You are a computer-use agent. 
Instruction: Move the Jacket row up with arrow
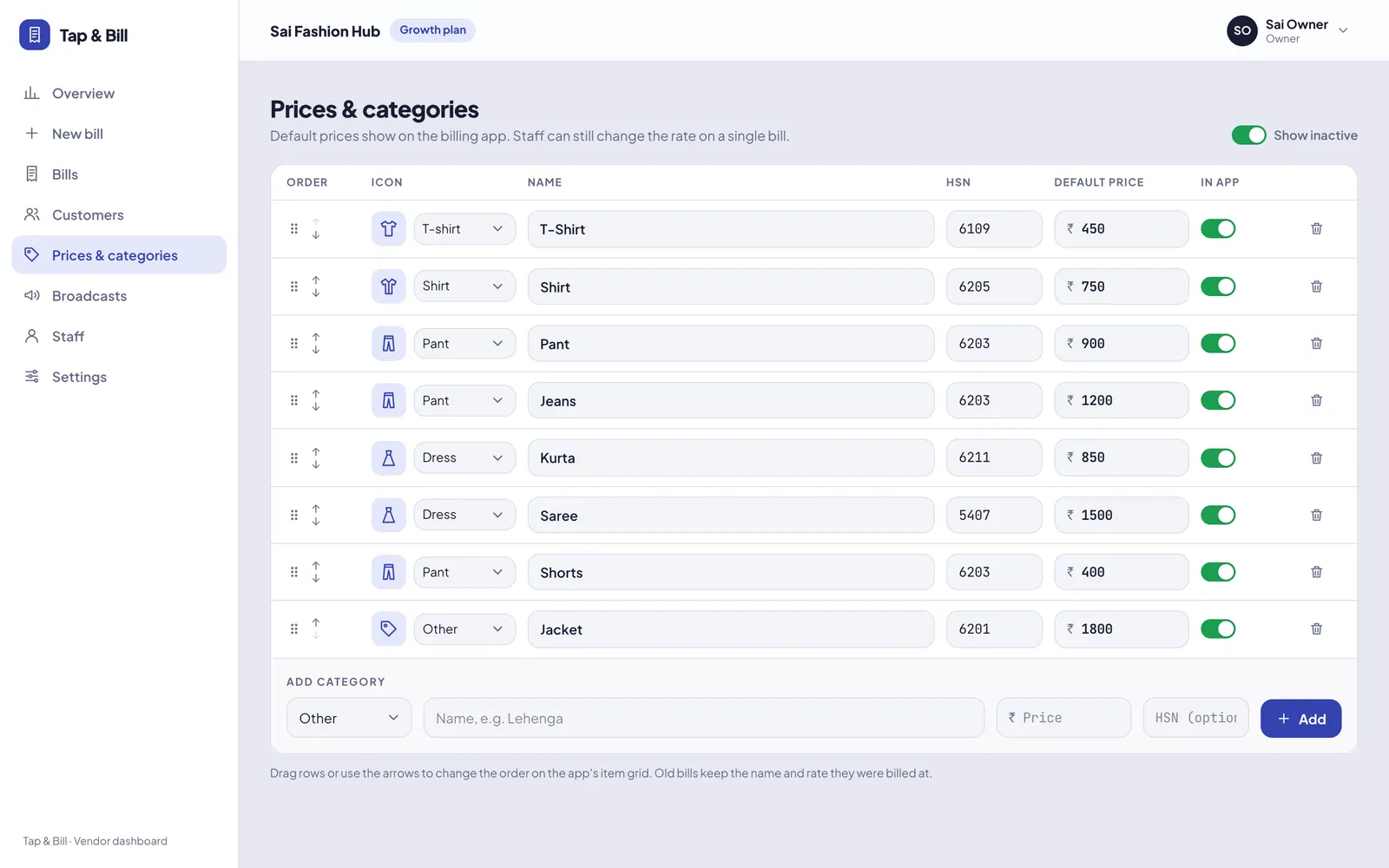tap(316, 623)
